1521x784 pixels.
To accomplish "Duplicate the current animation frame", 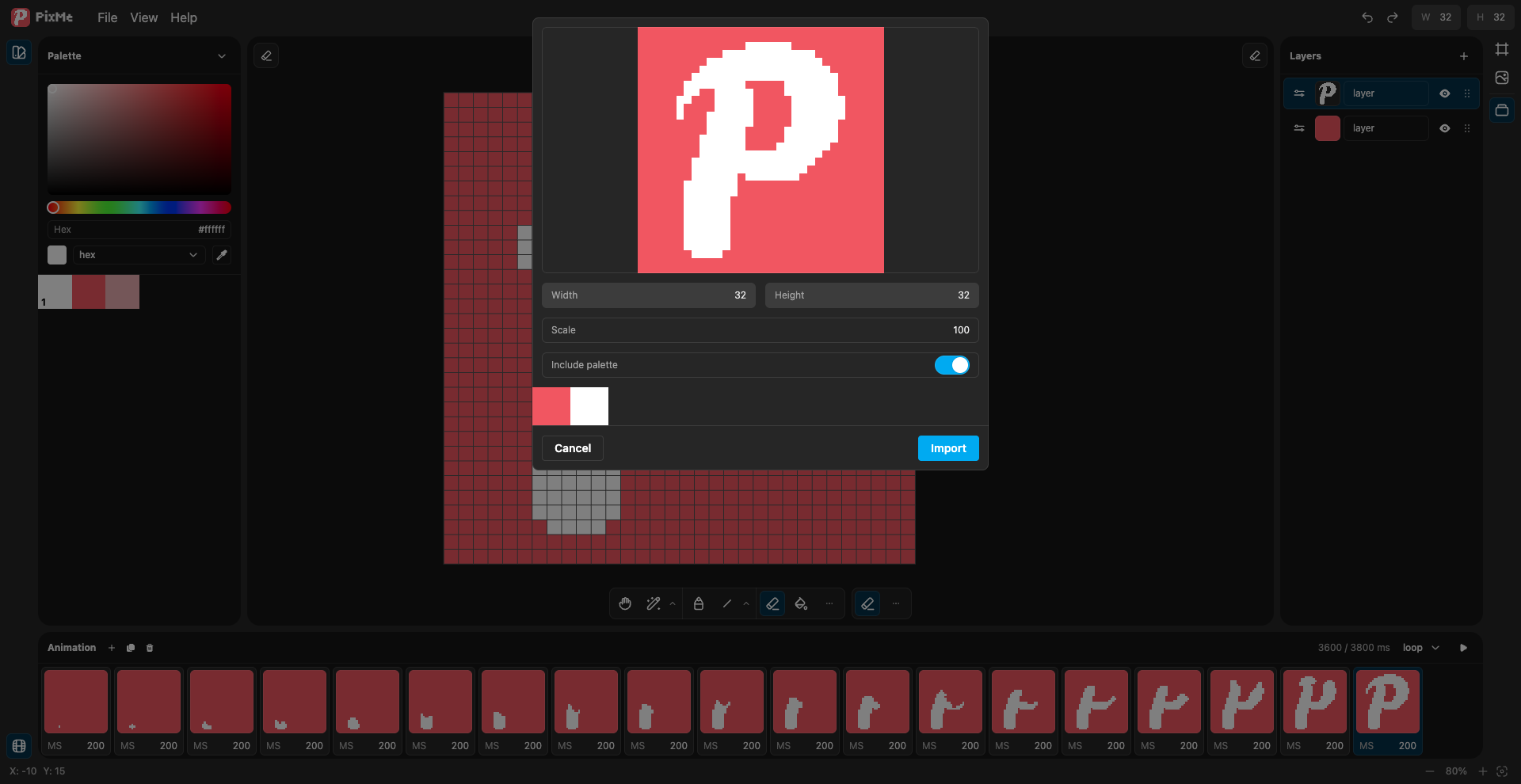I will 131,648.
